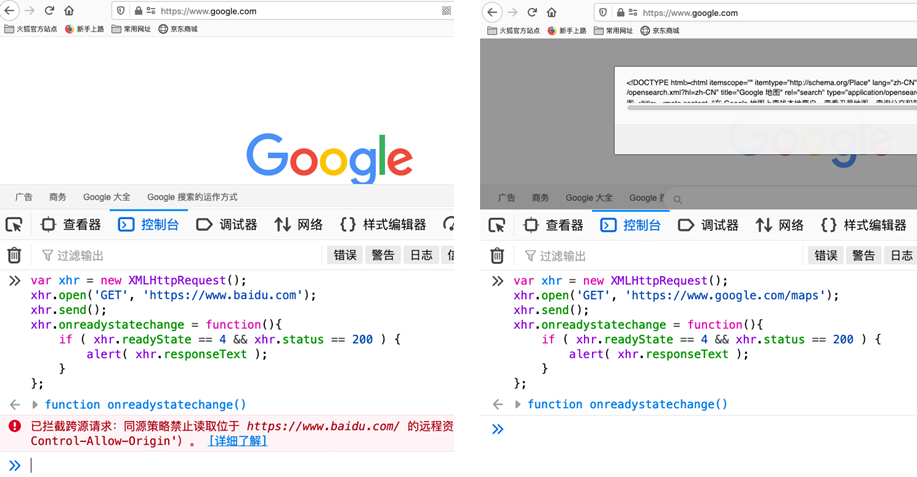The width and height of the screenshot is (917, 477).
Task: Click the forward arrow in right browser
Action: tap(512, 12)
